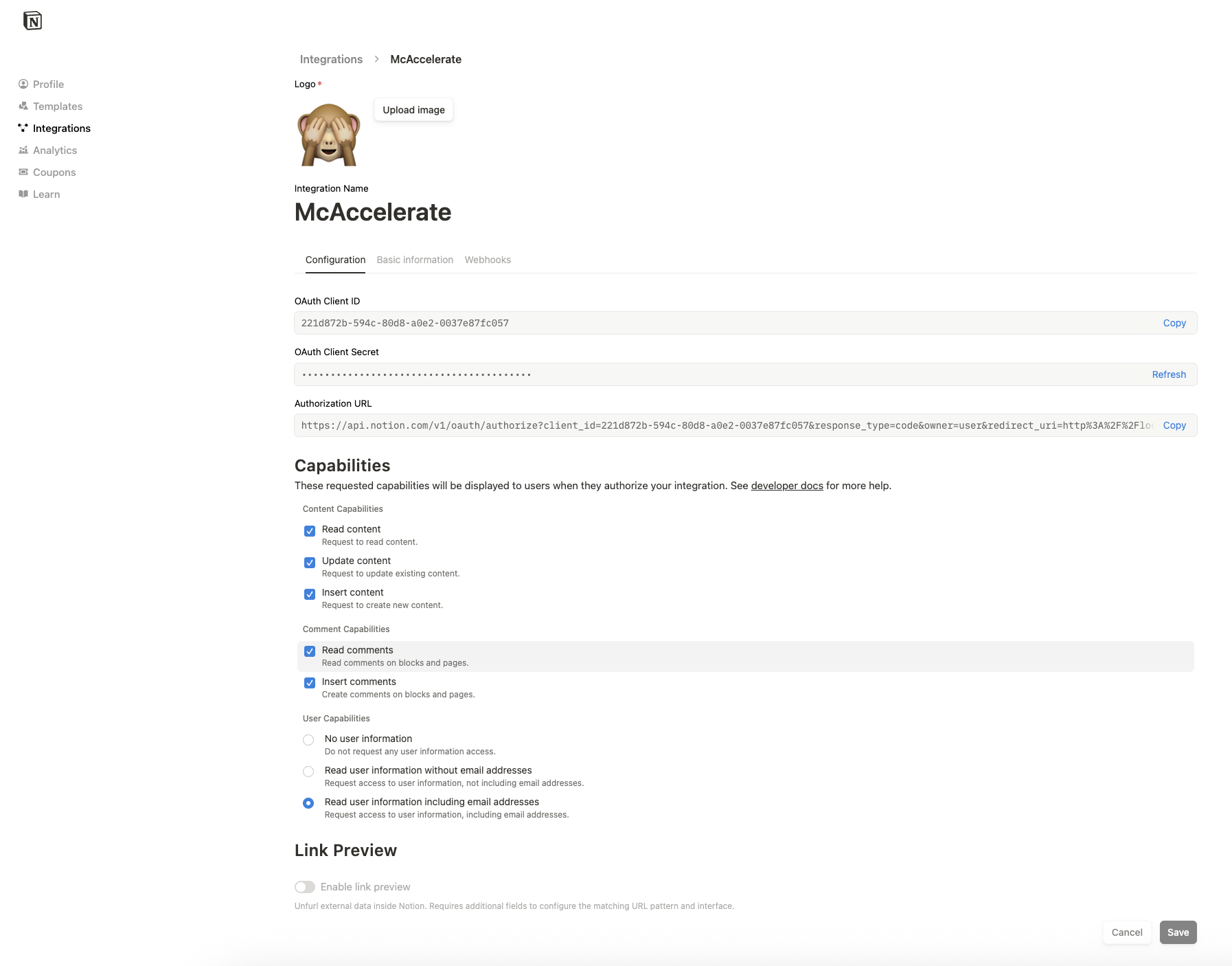Click the Cancel button
The width and height of the screenshot is (1232, 966).
click(1127, 932)
